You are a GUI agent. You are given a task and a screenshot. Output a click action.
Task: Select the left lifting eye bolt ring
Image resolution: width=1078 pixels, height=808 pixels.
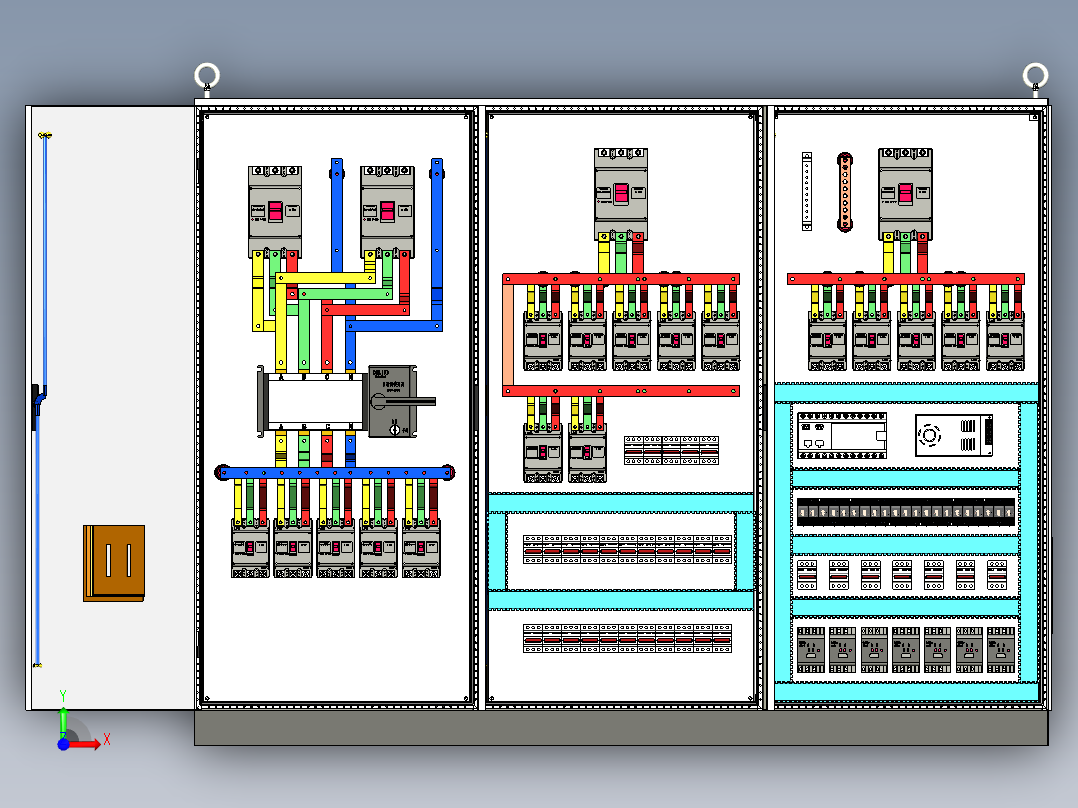pyautogui.click(x=207, y=75)
